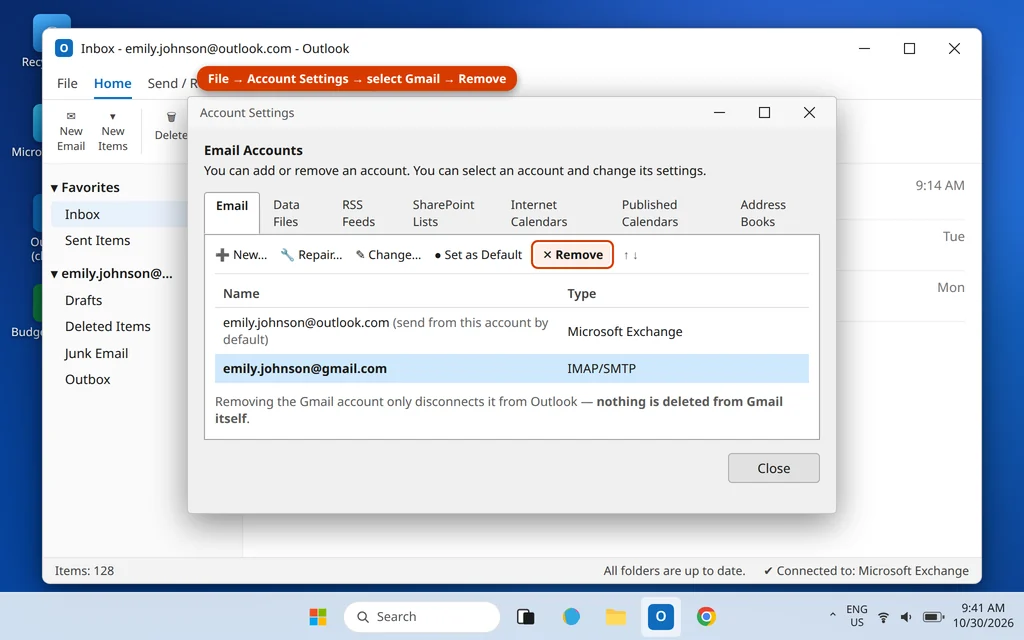1024x640 pixels.
Task: Switch to the Address Books tab
Action: click(763, 213)
